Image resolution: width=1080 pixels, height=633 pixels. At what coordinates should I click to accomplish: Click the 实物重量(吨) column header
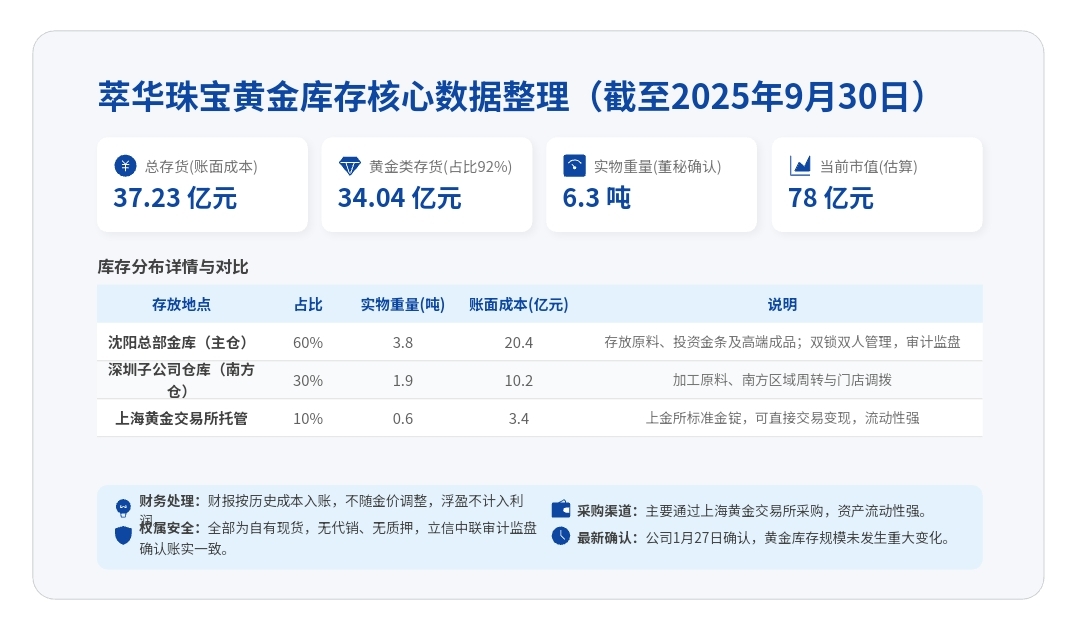[x=403, y=304]
